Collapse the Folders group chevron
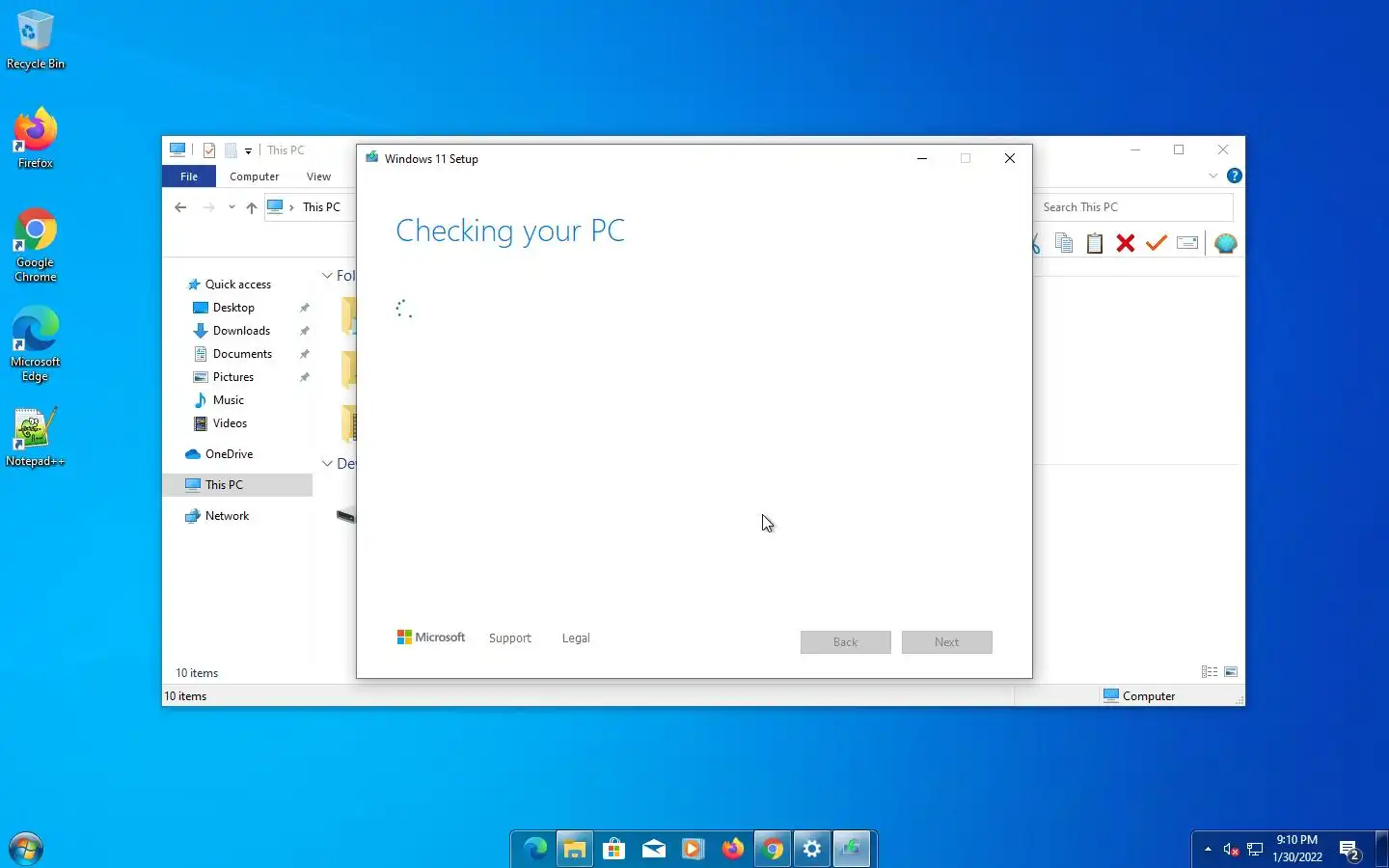This screenshot has height=868, width=1389. point(327,276)
